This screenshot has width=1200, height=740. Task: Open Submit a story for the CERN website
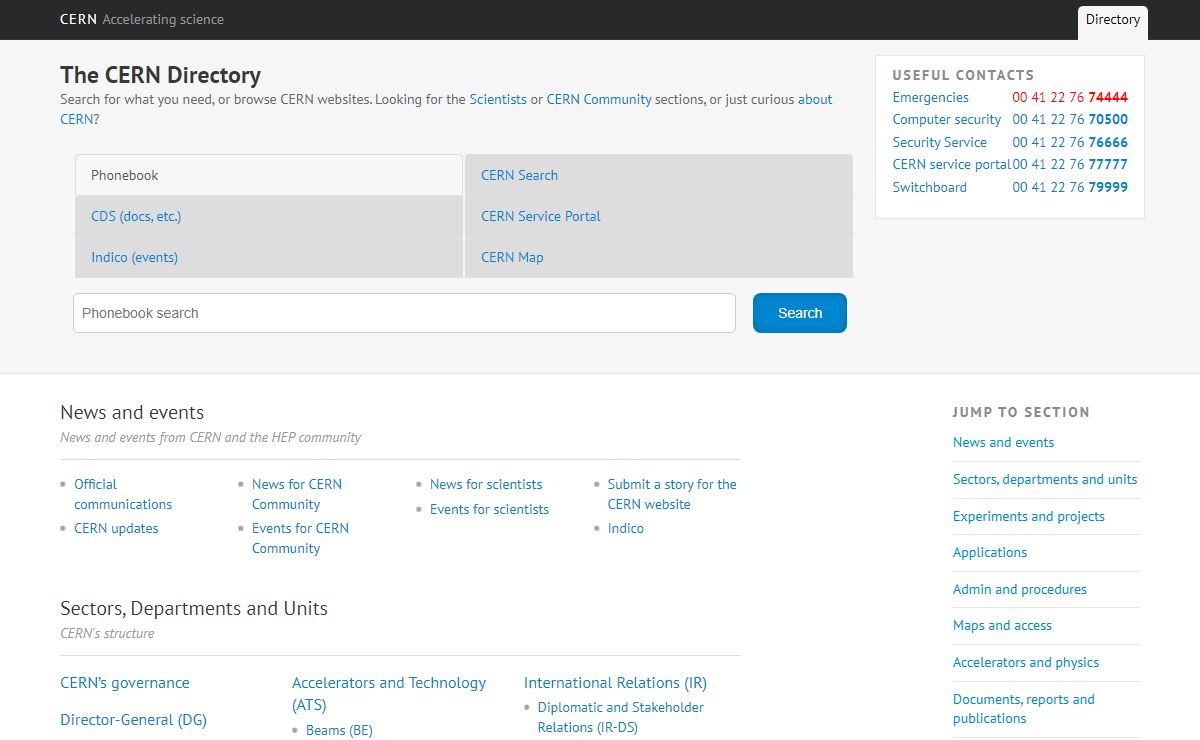[672, 494]
